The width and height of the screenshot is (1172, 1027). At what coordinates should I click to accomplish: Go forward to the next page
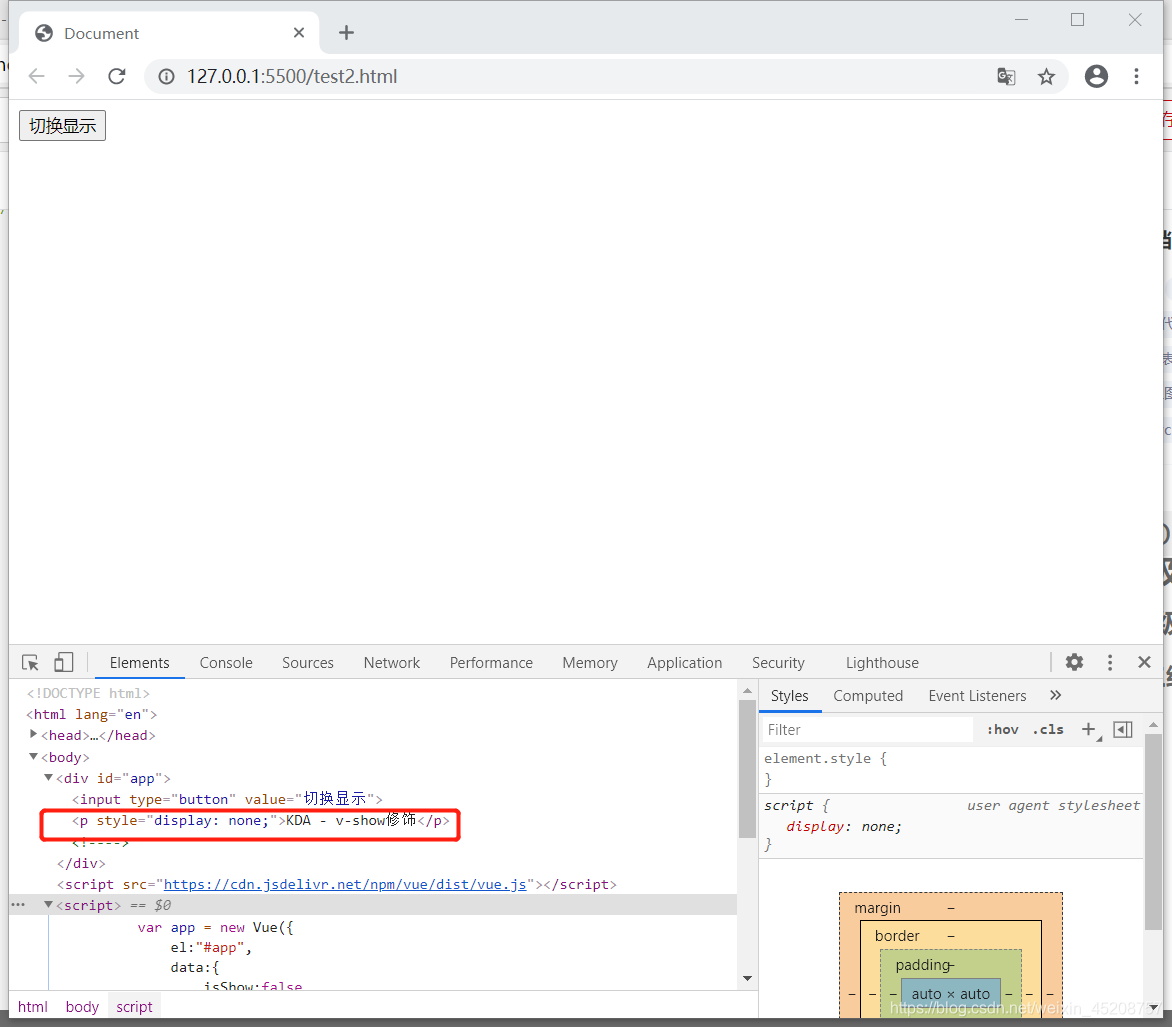pyautogui.click(x=76, y=76)
